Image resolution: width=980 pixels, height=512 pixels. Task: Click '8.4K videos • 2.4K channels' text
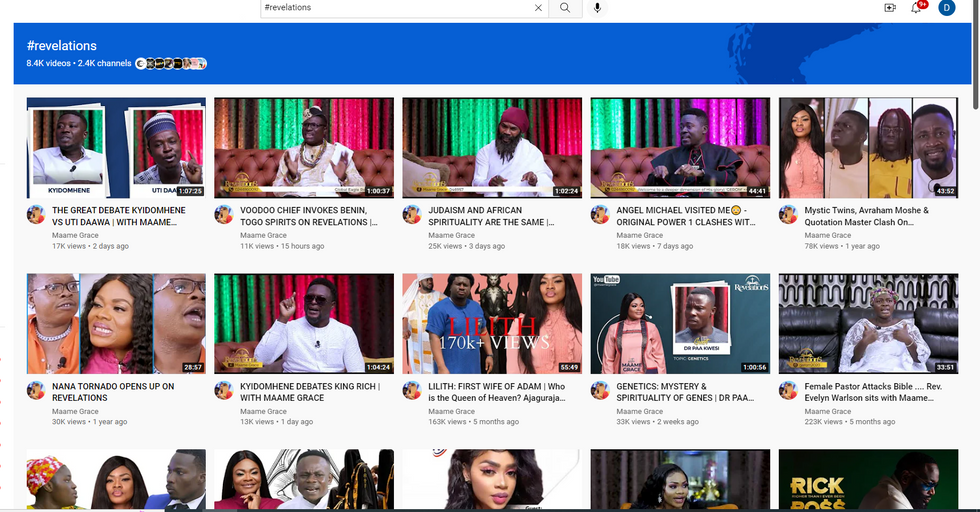(x=79, y=63)
